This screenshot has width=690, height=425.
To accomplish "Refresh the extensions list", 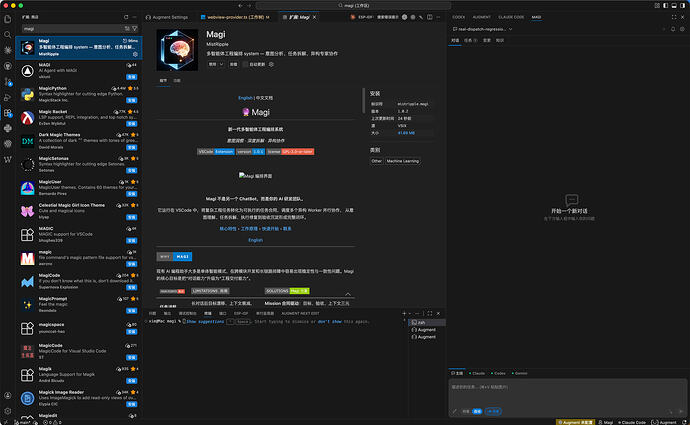I will (x=126, y=17).
